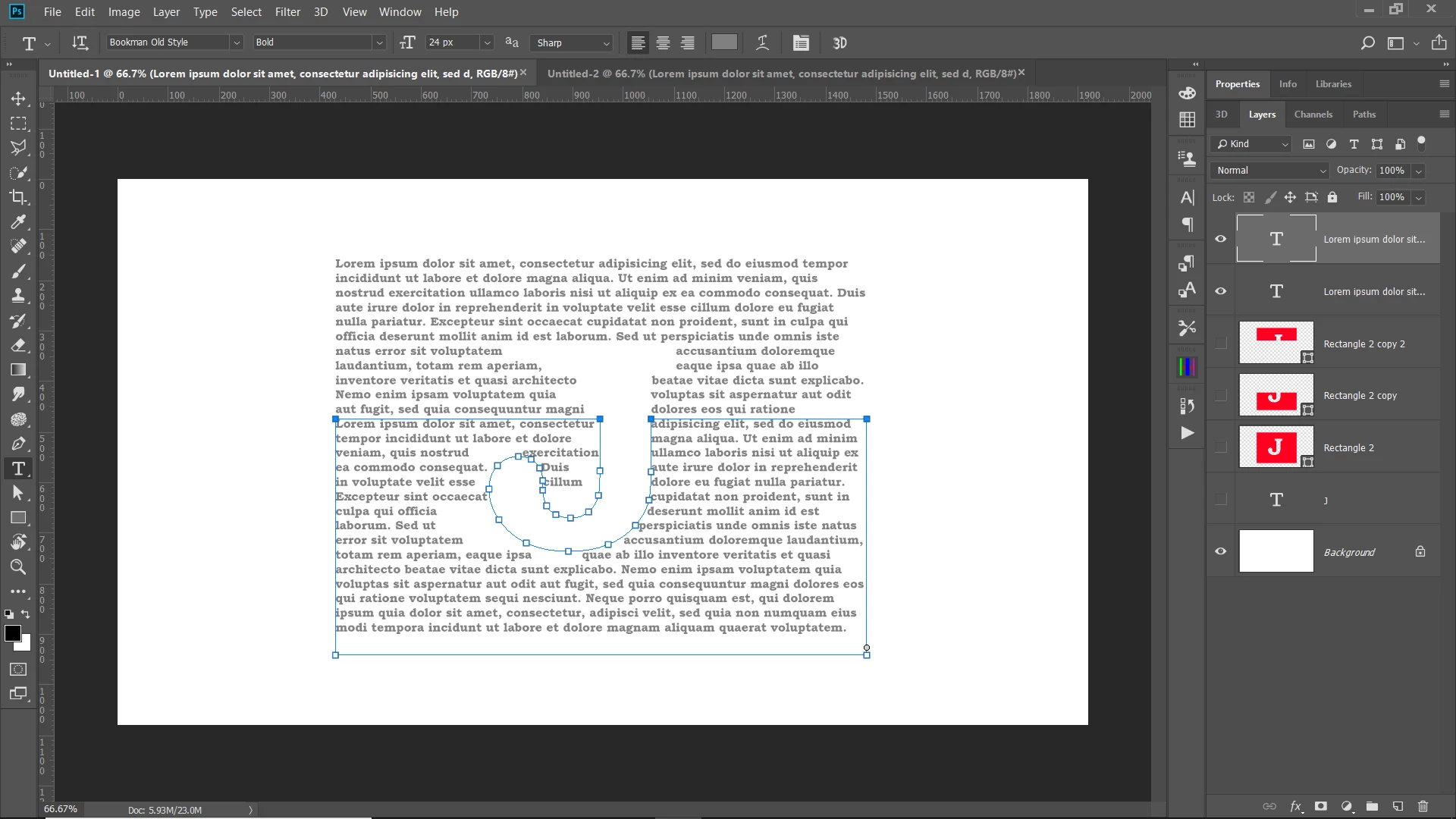Viewport: 1456px width, 819px height.
Task: Select the Pen tool
Action: (18, 444)
